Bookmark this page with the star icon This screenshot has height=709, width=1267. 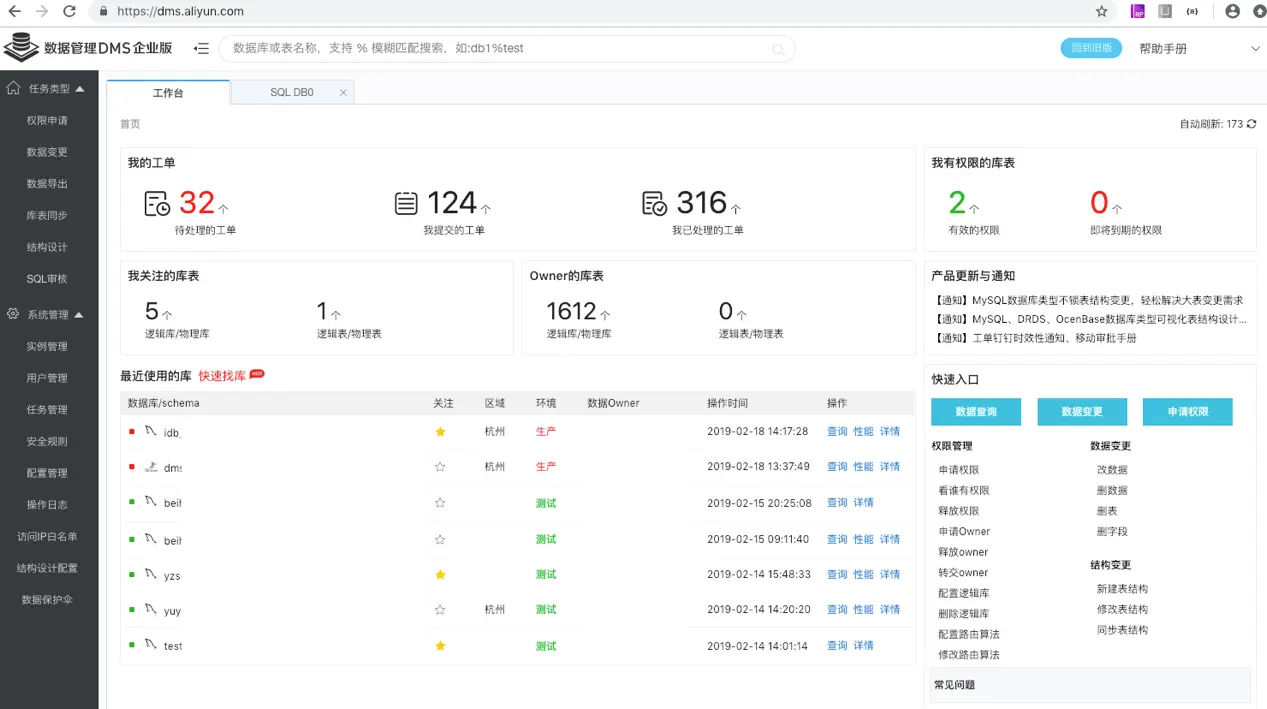click(x=1101, y=11)
